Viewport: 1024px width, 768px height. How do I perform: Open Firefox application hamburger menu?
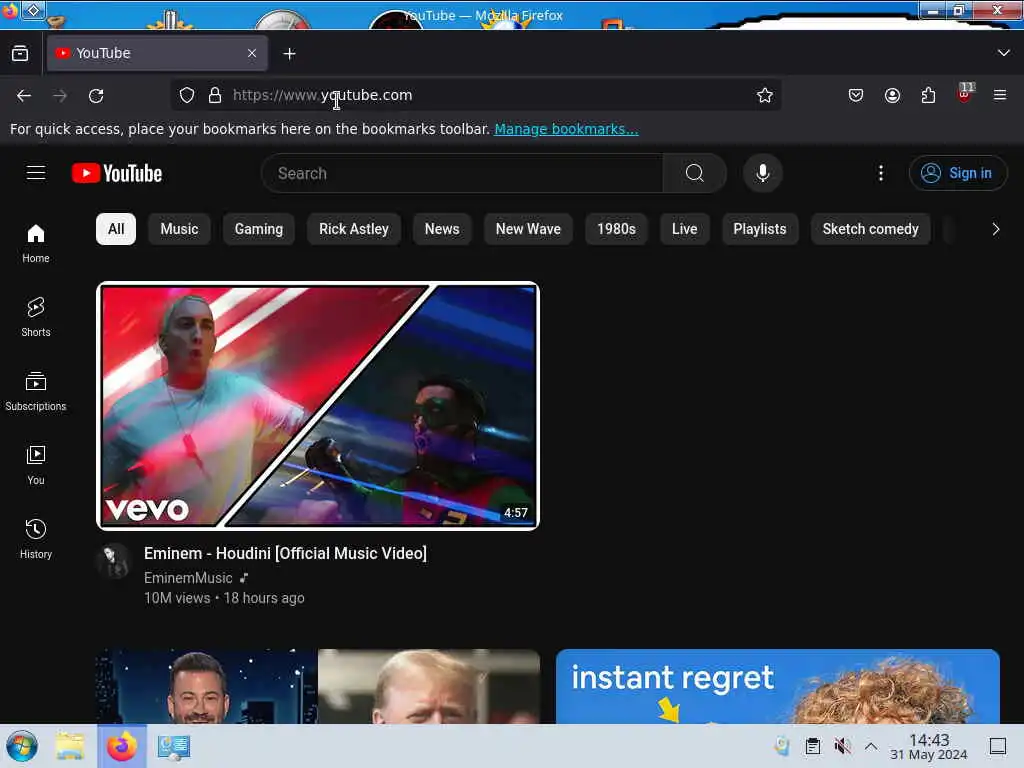click(1000, 95)
